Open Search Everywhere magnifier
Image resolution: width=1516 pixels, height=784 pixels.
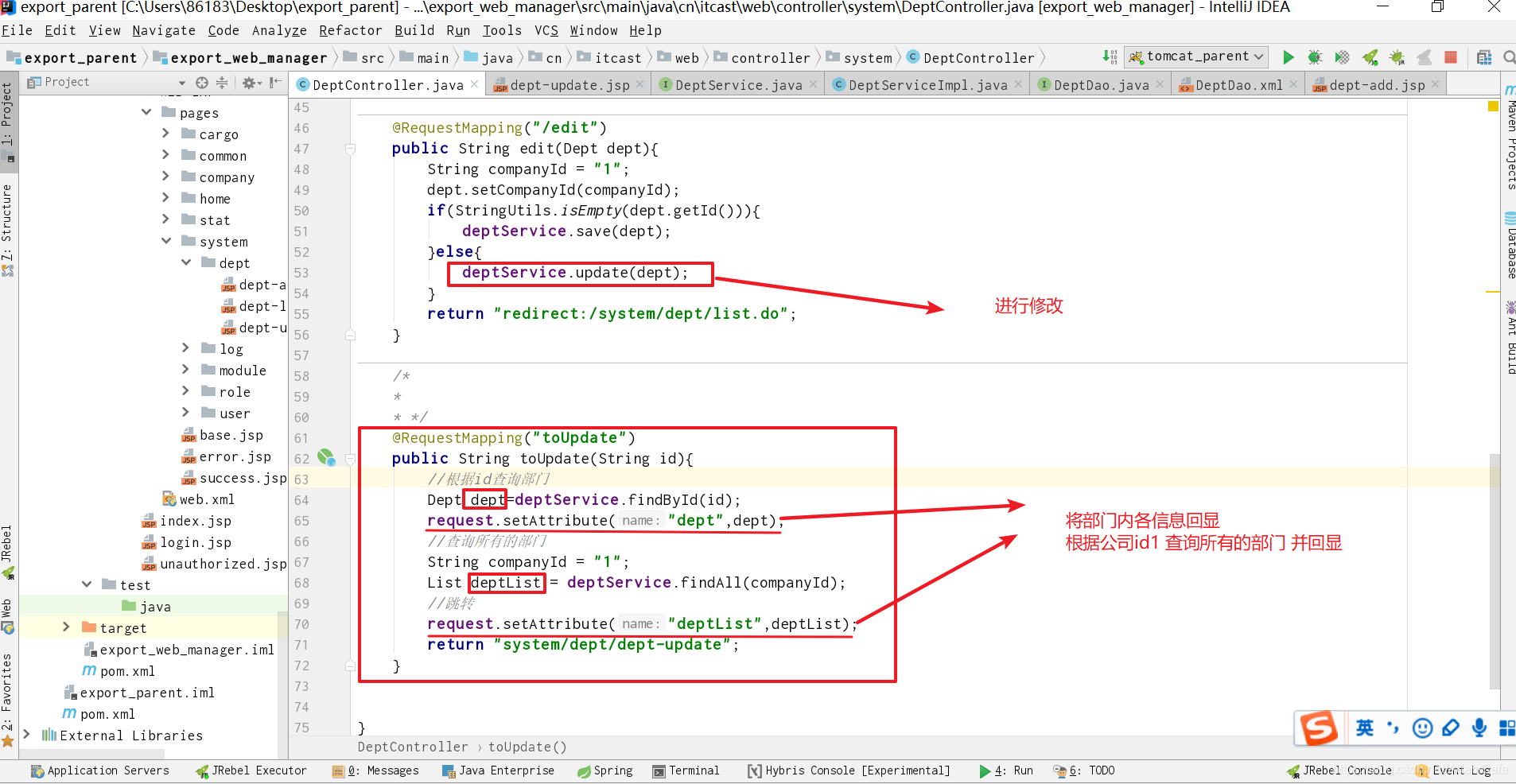click(1509, 57)
